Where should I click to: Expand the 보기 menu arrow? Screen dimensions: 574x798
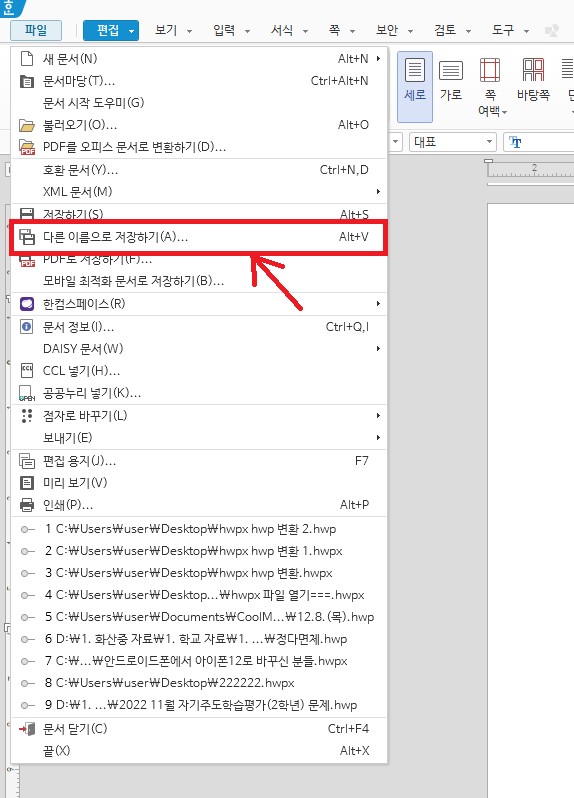(x=189, y=31)
